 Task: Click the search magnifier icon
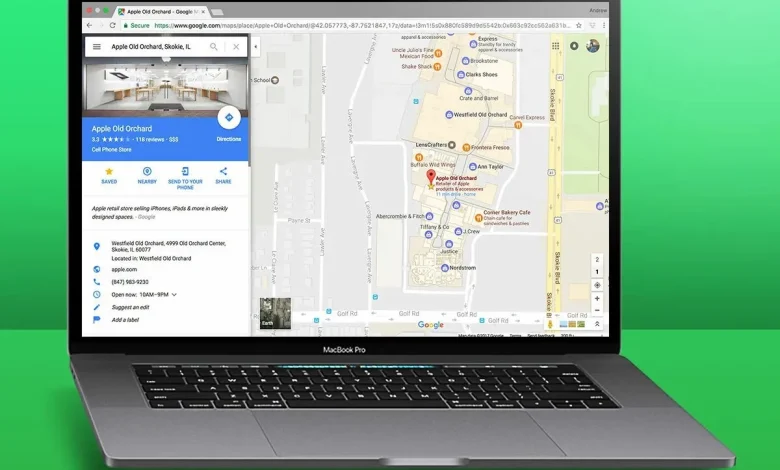(x=213, y=47)
